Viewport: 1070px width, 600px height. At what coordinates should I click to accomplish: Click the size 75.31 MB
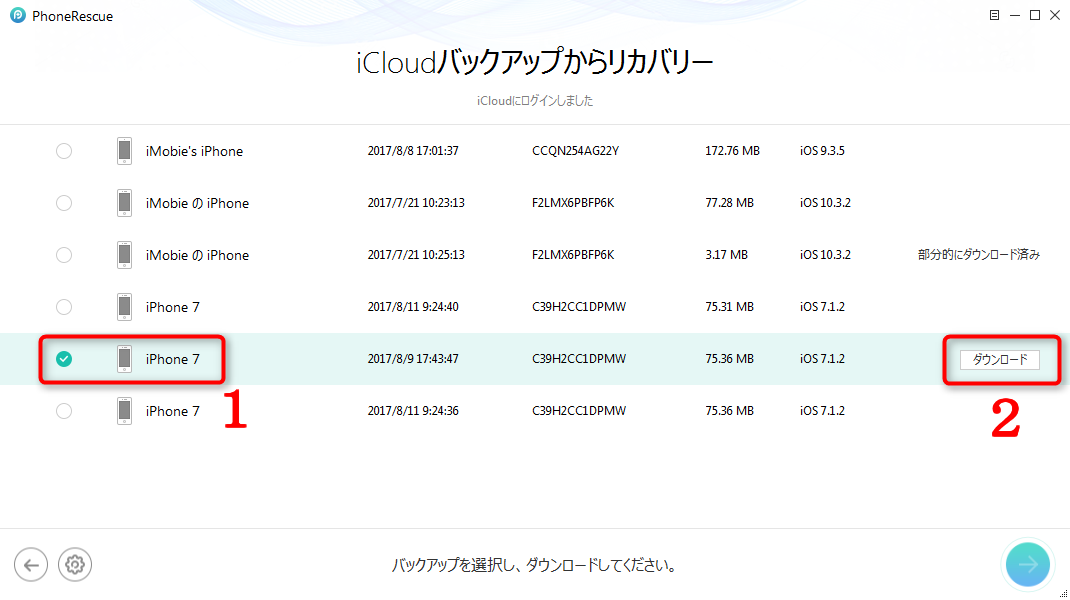click(x=729, y=306)
